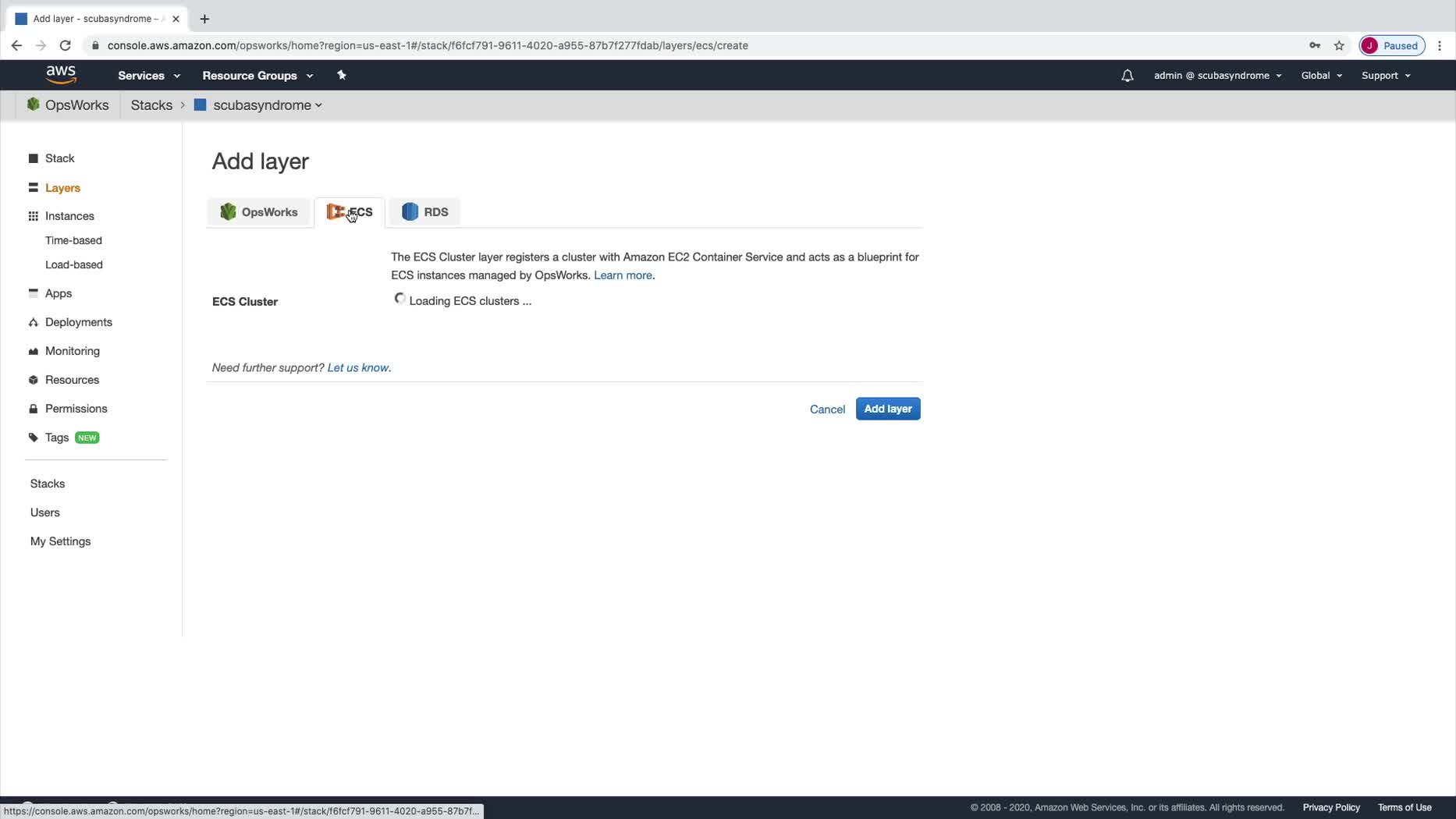
Task: Click the Tags label icon
Action: pyautogui.click(x=34, y=438)
